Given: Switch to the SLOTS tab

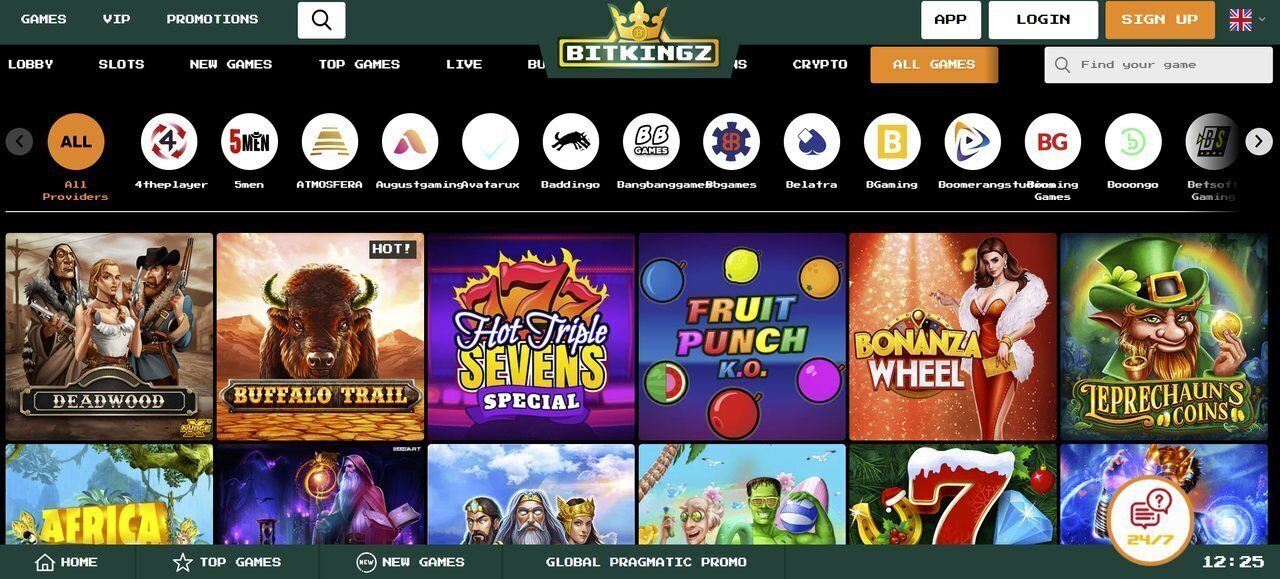Looking at the screenshot, I should [121, 64].
